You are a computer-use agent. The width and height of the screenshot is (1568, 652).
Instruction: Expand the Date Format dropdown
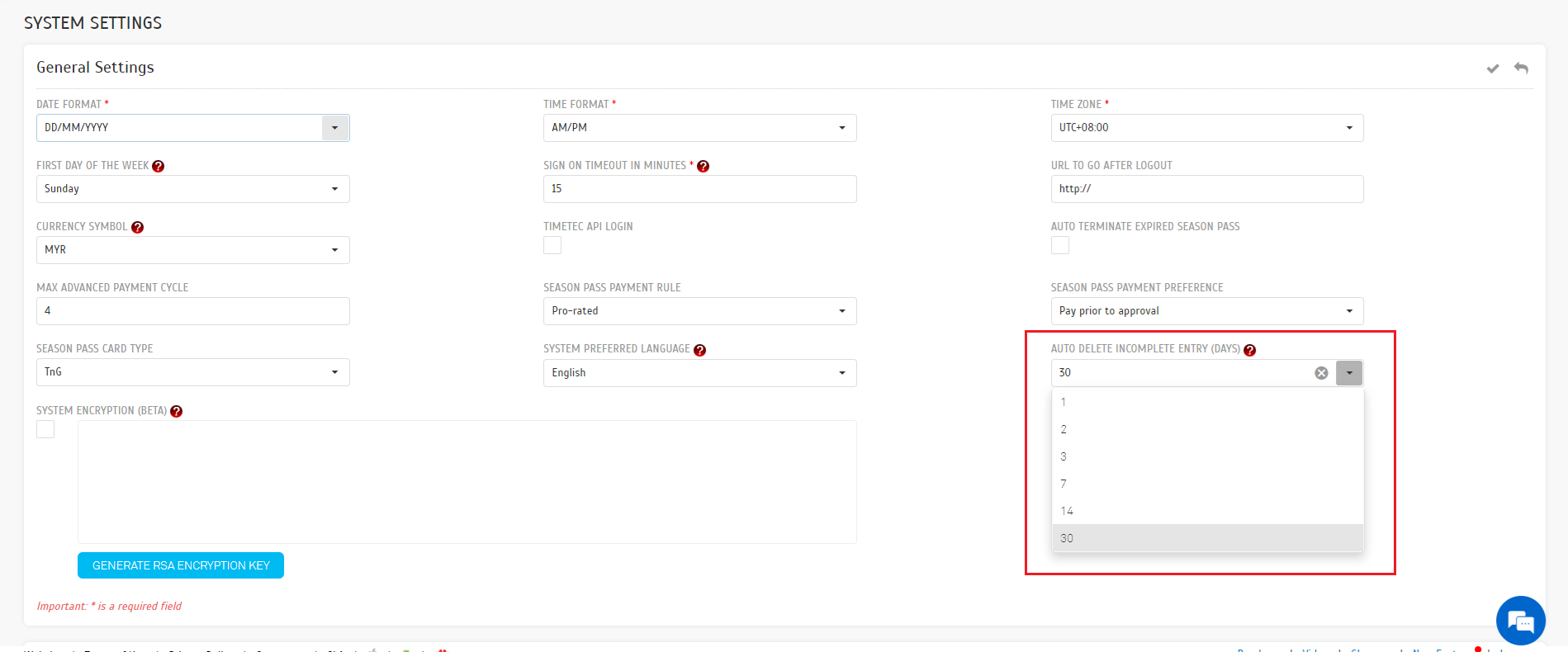pos(334,128)
